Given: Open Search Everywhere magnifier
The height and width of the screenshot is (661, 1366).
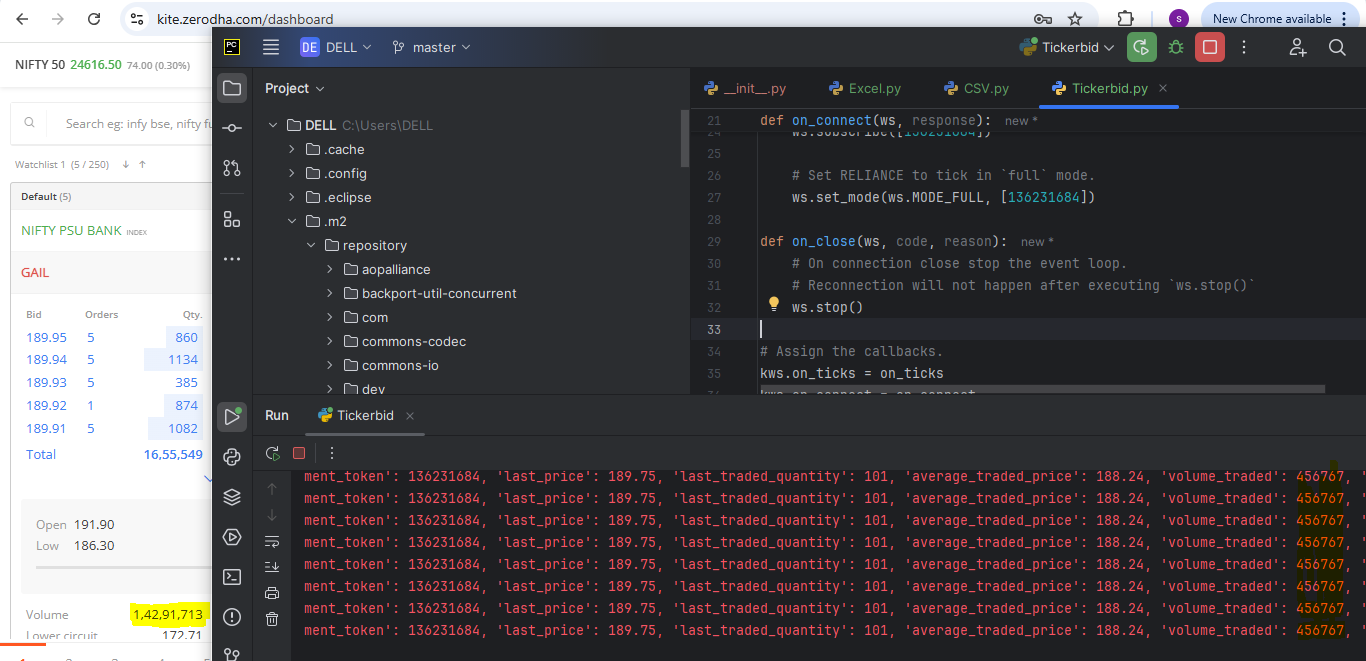Looking at the screenshot, I should point(1337,47).
